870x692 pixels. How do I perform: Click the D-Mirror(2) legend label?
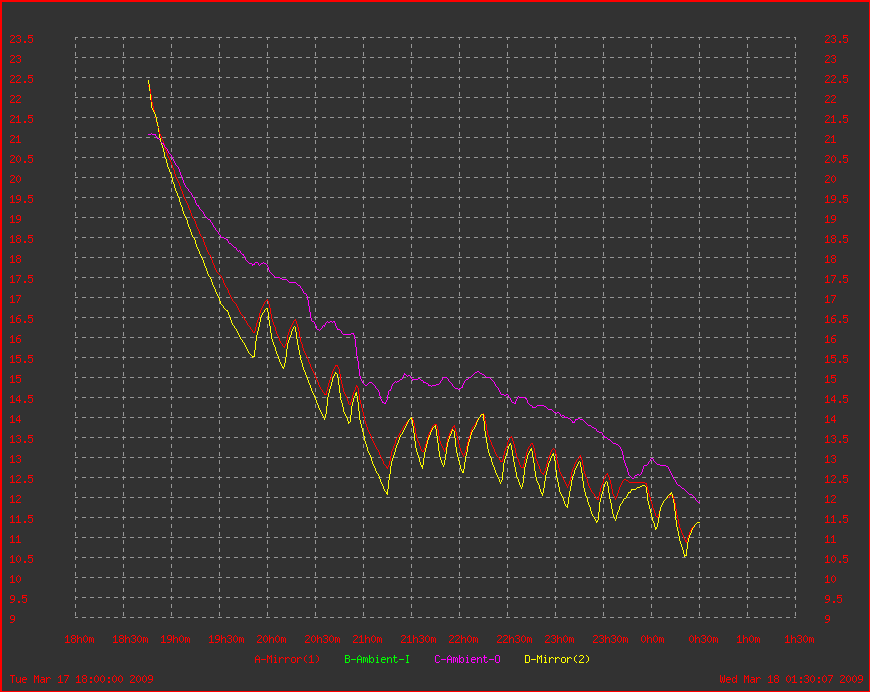pos(557,659)
